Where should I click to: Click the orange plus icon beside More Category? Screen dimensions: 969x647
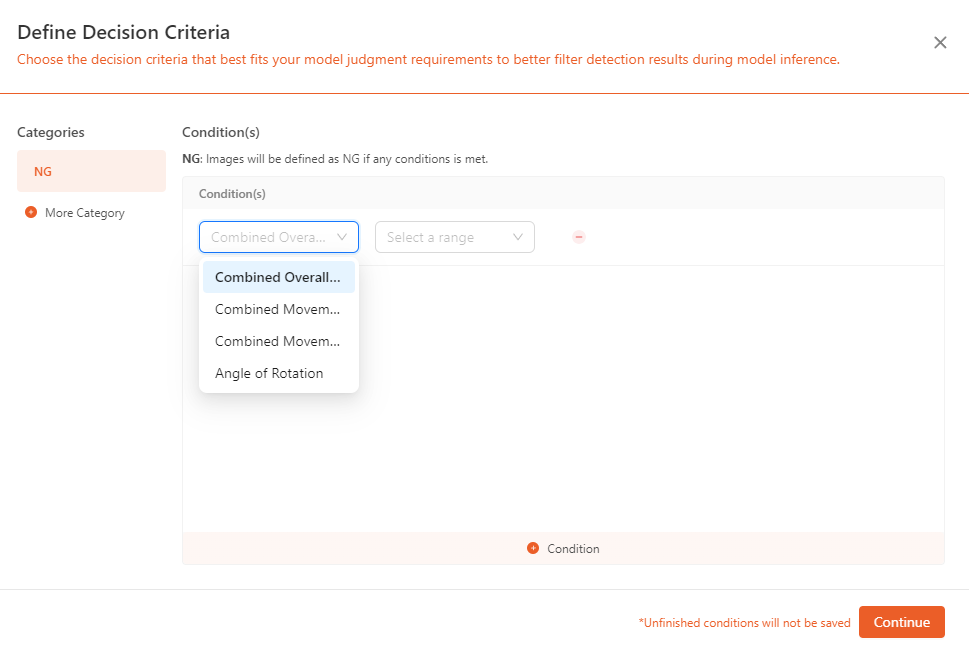coord(31,212)
